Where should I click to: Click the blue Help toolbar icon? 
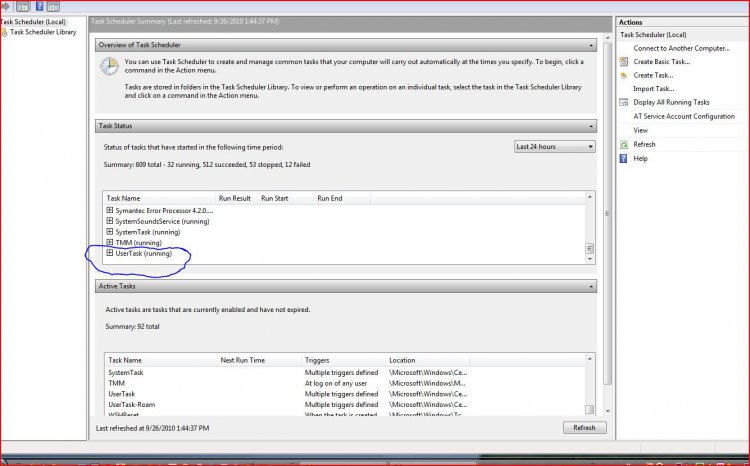click(x=40, y=6)
